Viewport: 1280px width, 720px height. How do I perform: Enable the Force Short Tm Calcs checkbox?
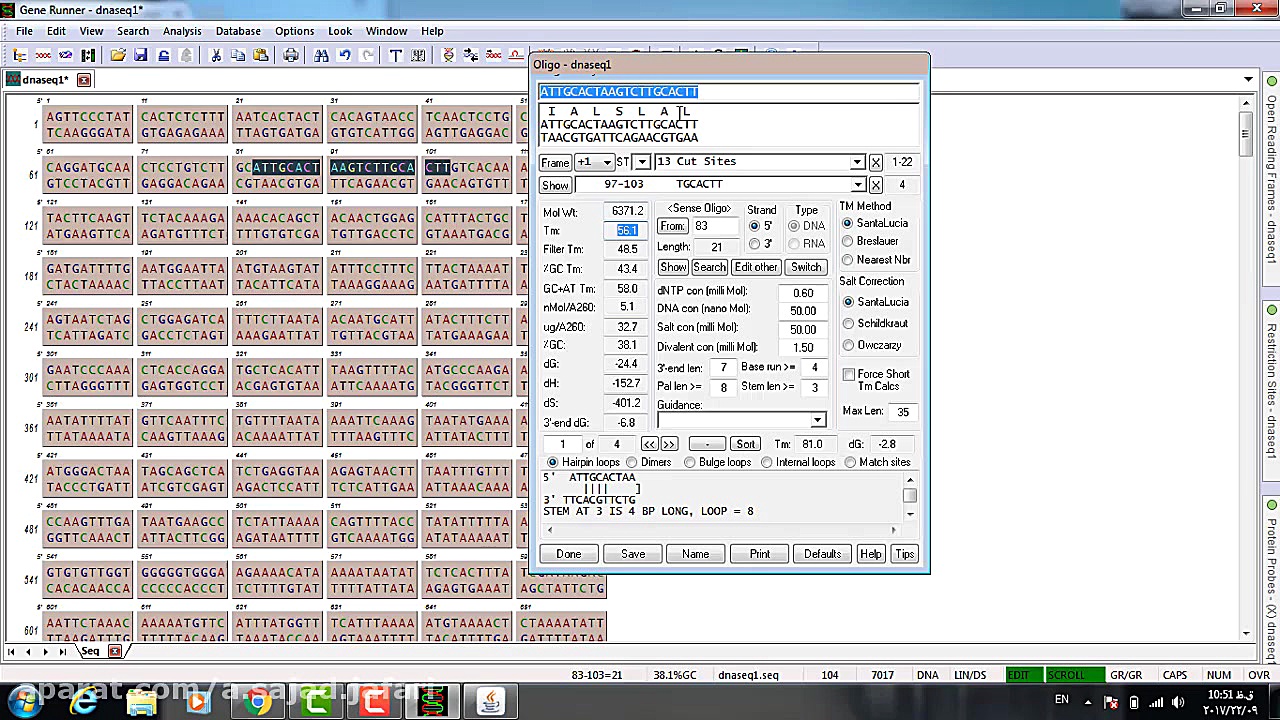[848, 374]
